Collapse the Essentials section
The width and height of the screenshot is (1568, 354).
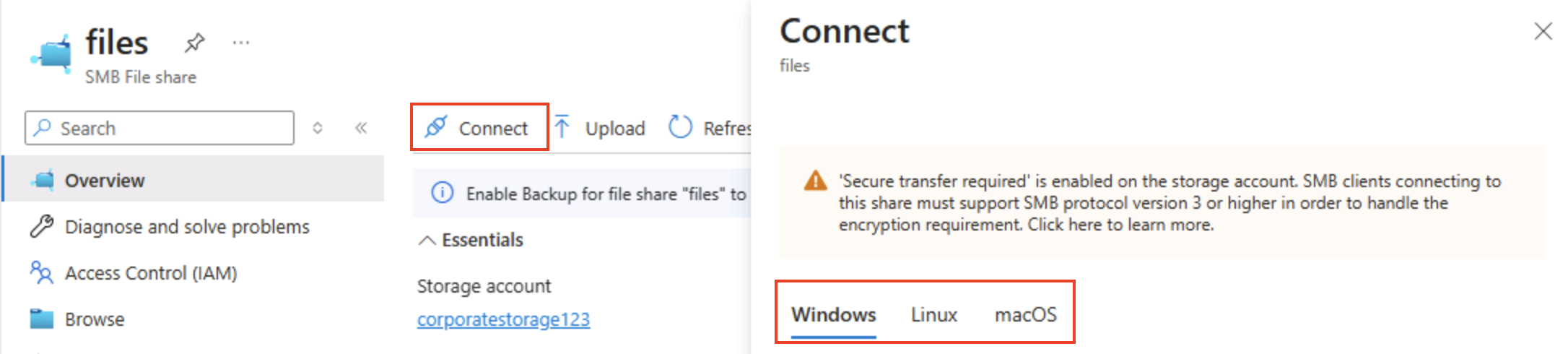427,241
